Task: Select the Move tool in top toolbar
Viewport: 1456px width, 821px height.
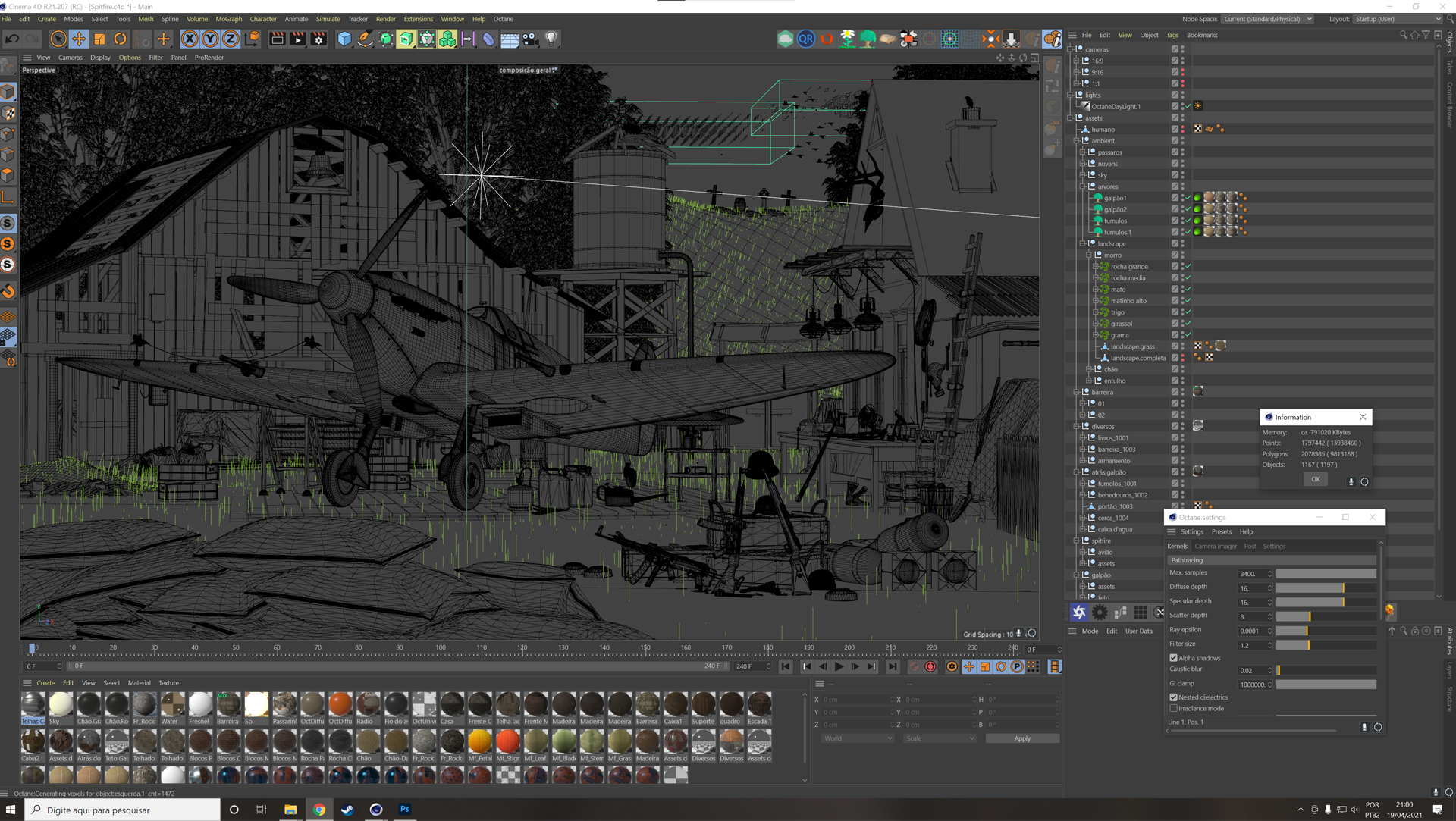Action: (79, 39)
